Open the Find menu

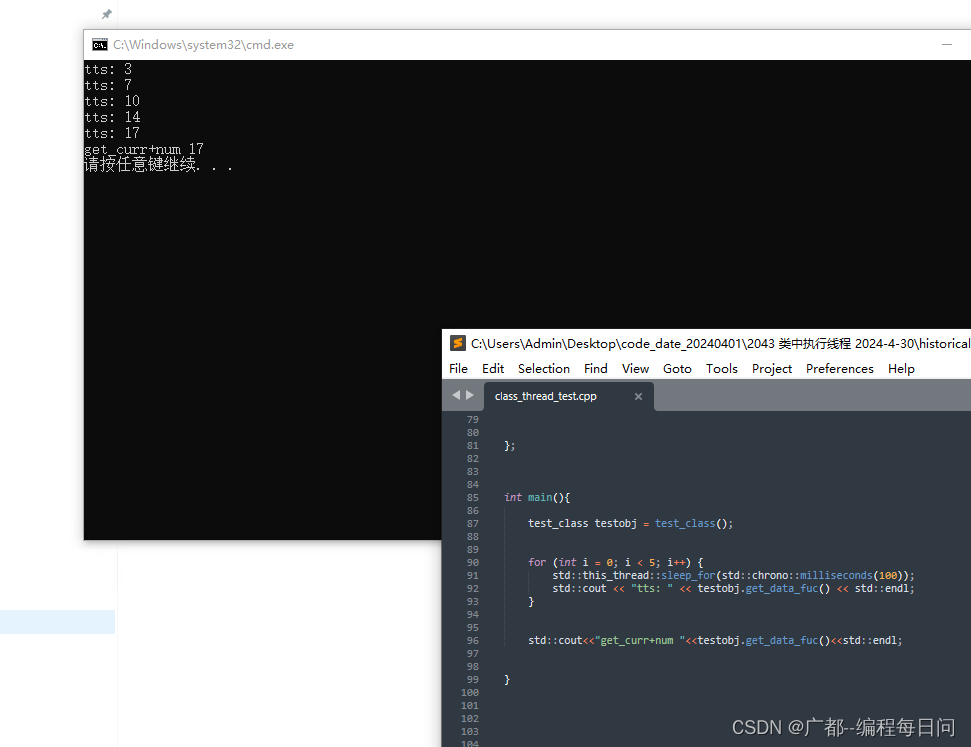point(596,369)
